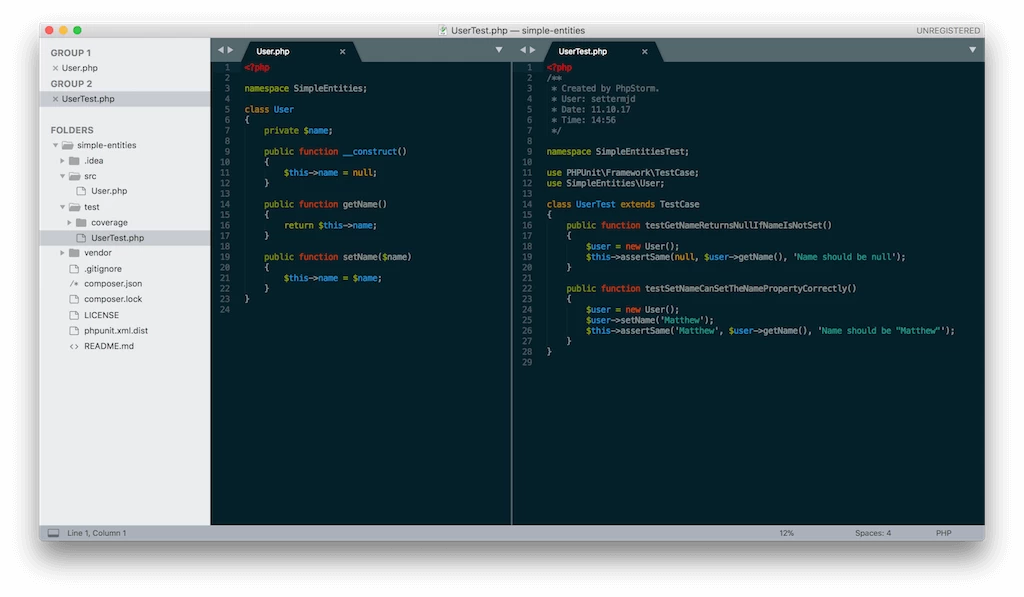Open right pane tab list dropdown arrow

pos(972,50)
